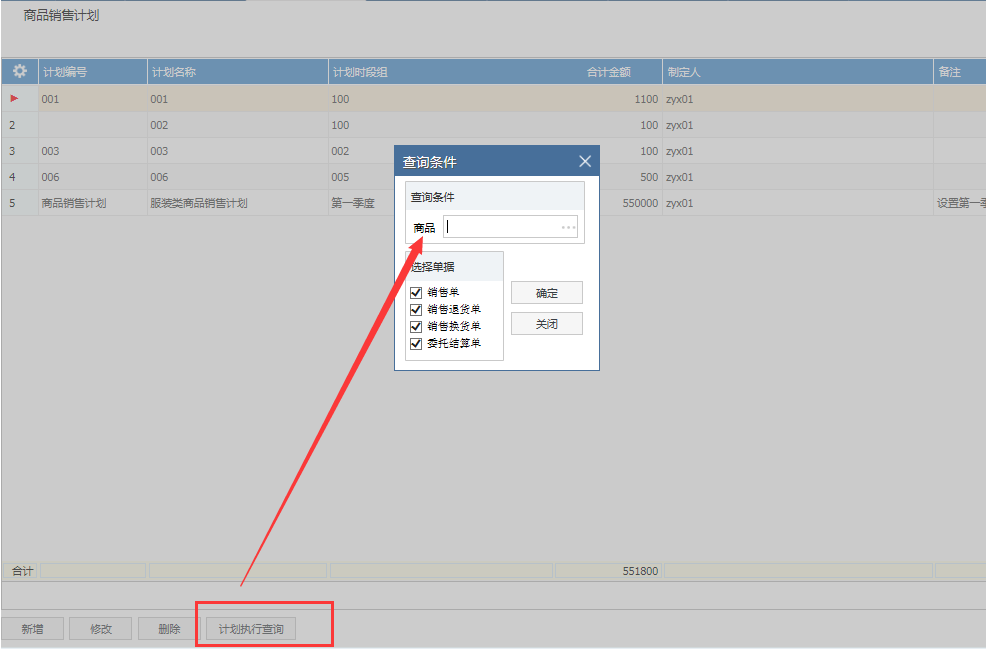Viewport: 986px width, 649px height.
Task: Click the 商品销售计划 page title
Action: [61, 15]
